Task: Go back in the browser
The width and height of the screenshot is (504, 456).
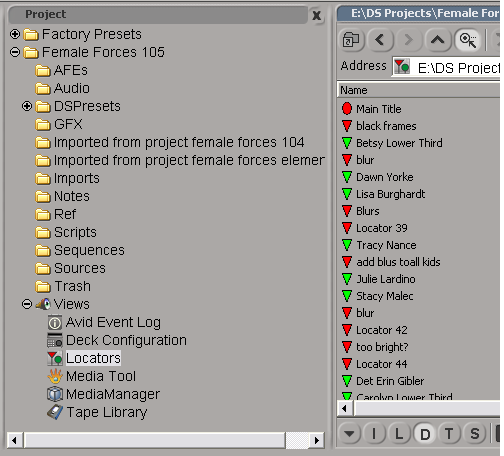Action: tap(380, 40)
